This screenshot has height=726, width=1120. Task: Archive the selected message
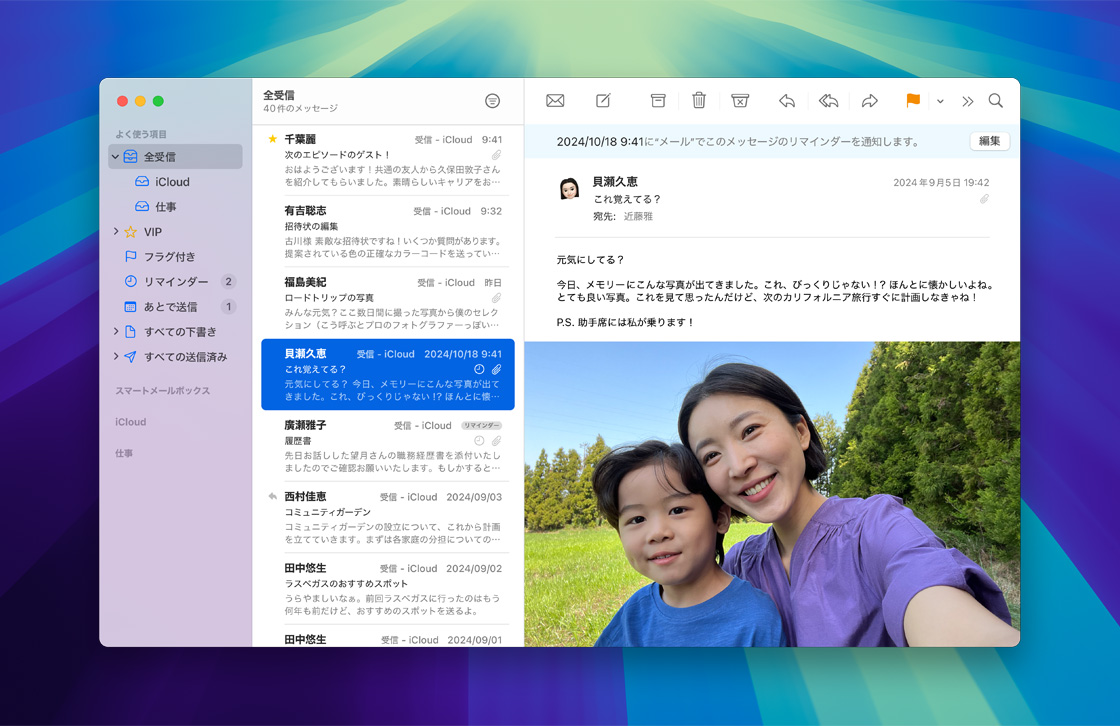pyautogui.click(x=658, y=101)
